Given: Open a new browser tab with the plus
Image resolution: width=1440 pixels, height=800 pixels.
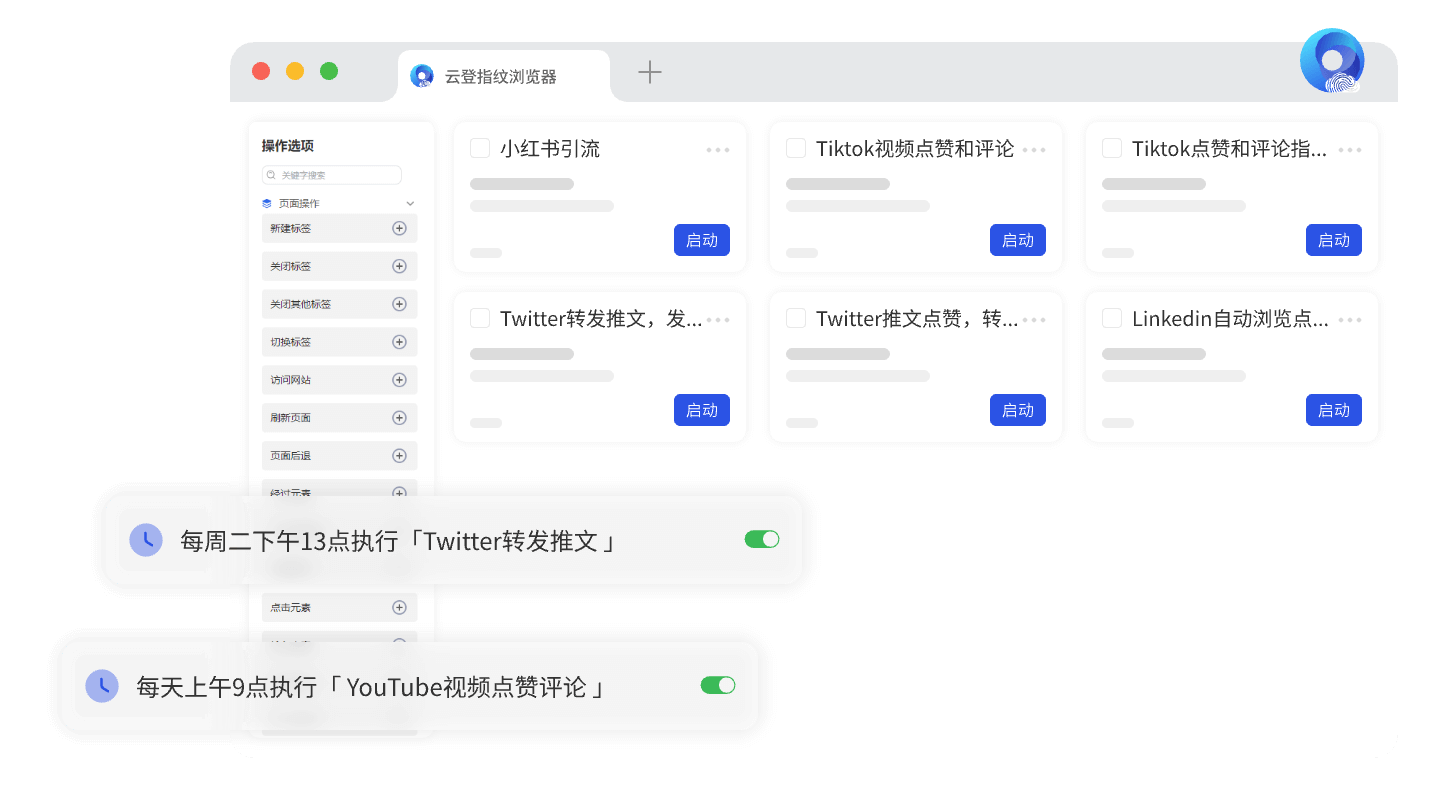Looking at the screenshot, I should tap(649, 72).
